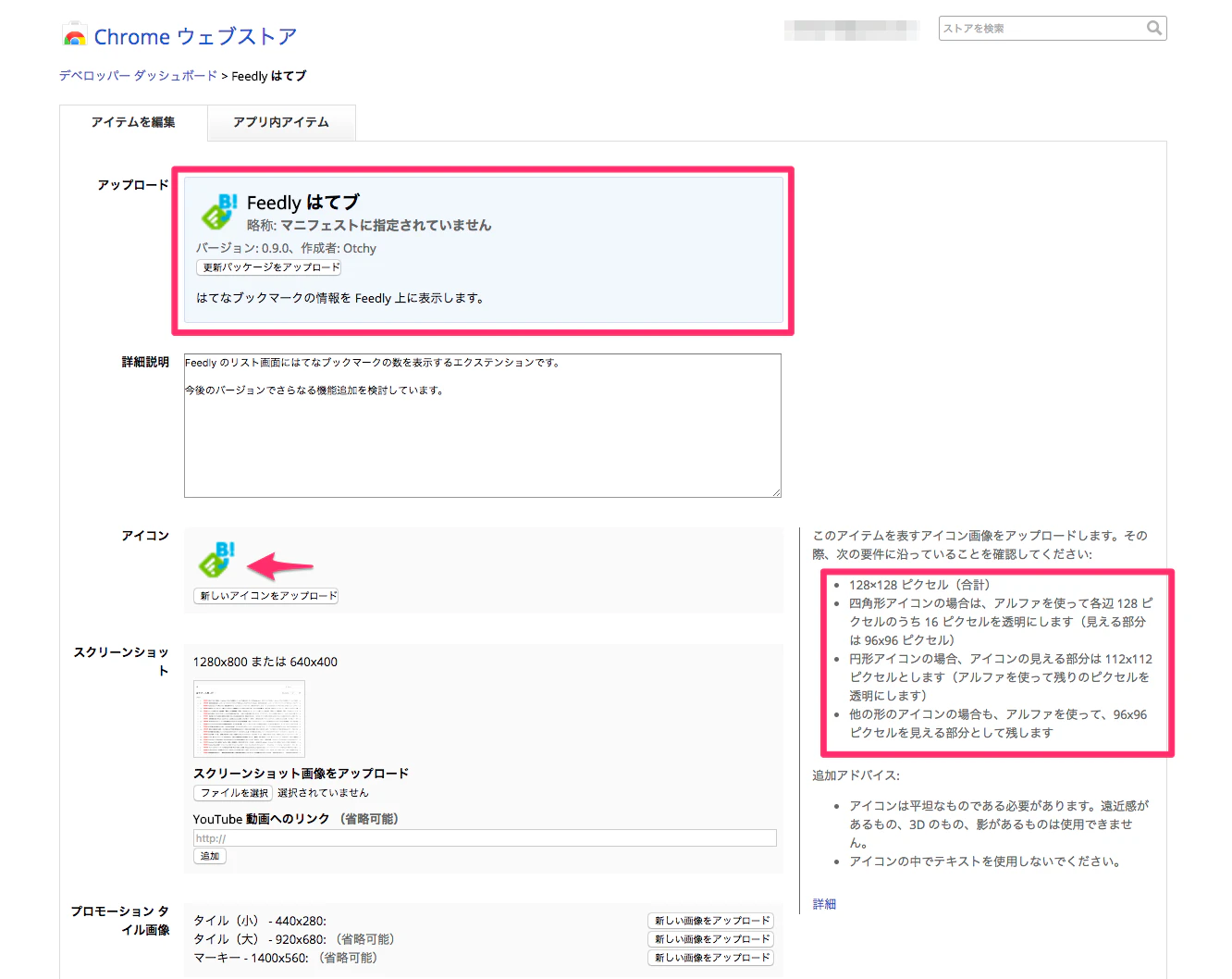Image resolution: width=1232 pixels, height=979 pixels.
Task: Click the アイコンの中でテキストを使用しないでください bullet
Action: click(987, 861)
